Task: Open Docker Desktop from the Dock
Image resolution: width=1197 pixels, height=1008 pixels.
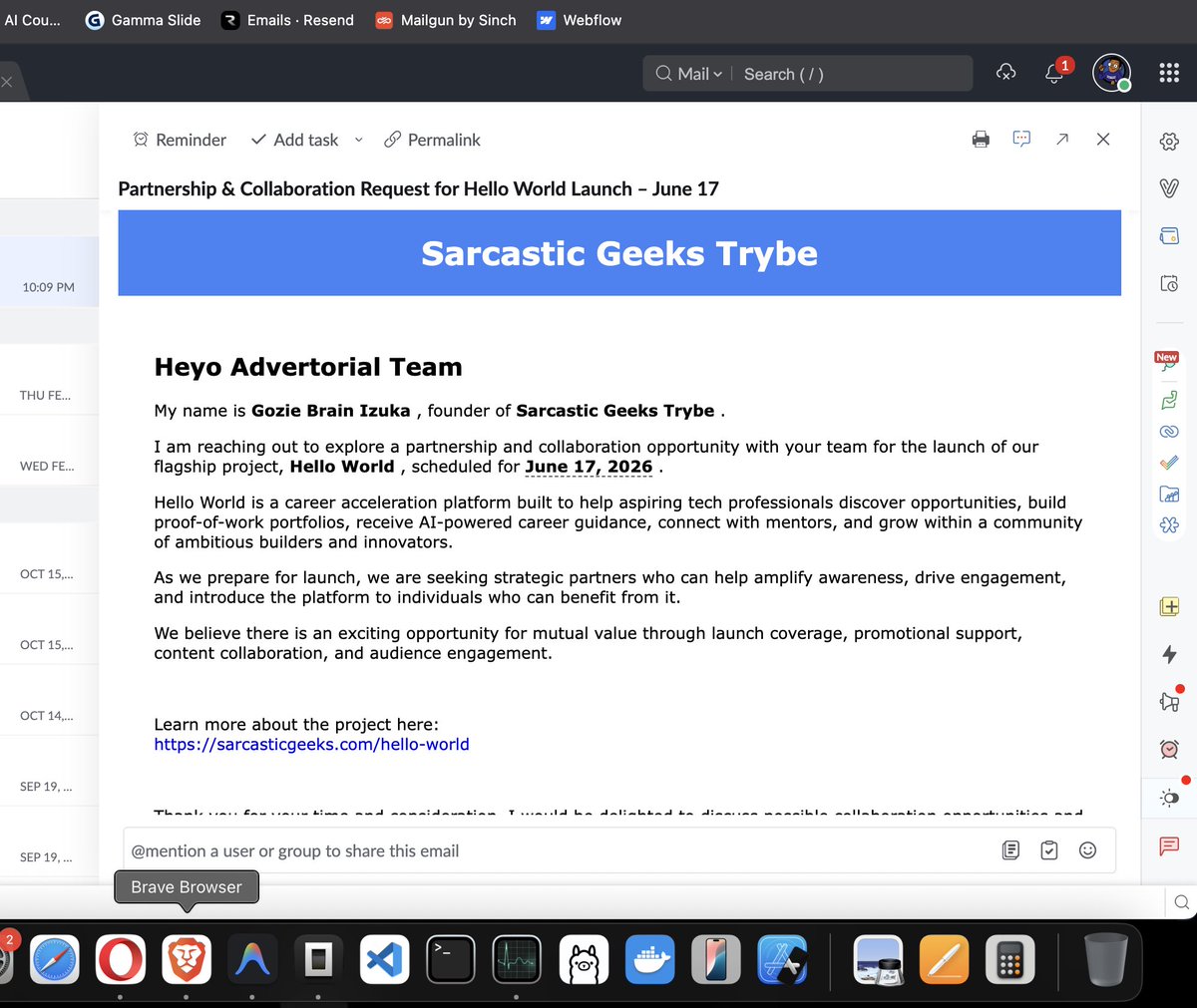Action: coord(649,960)
